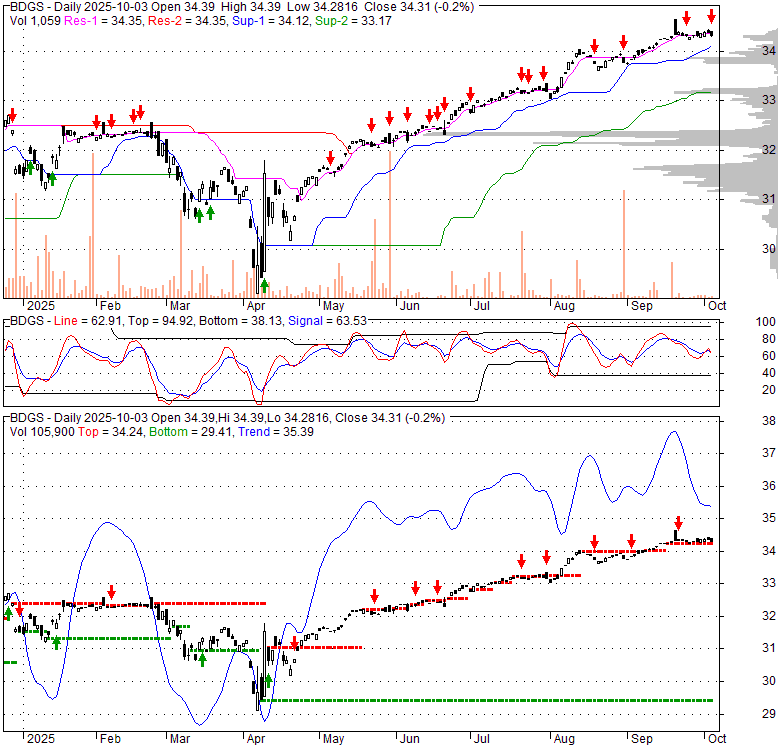Click the red arrow above February in bottom chart

point(112,591)
